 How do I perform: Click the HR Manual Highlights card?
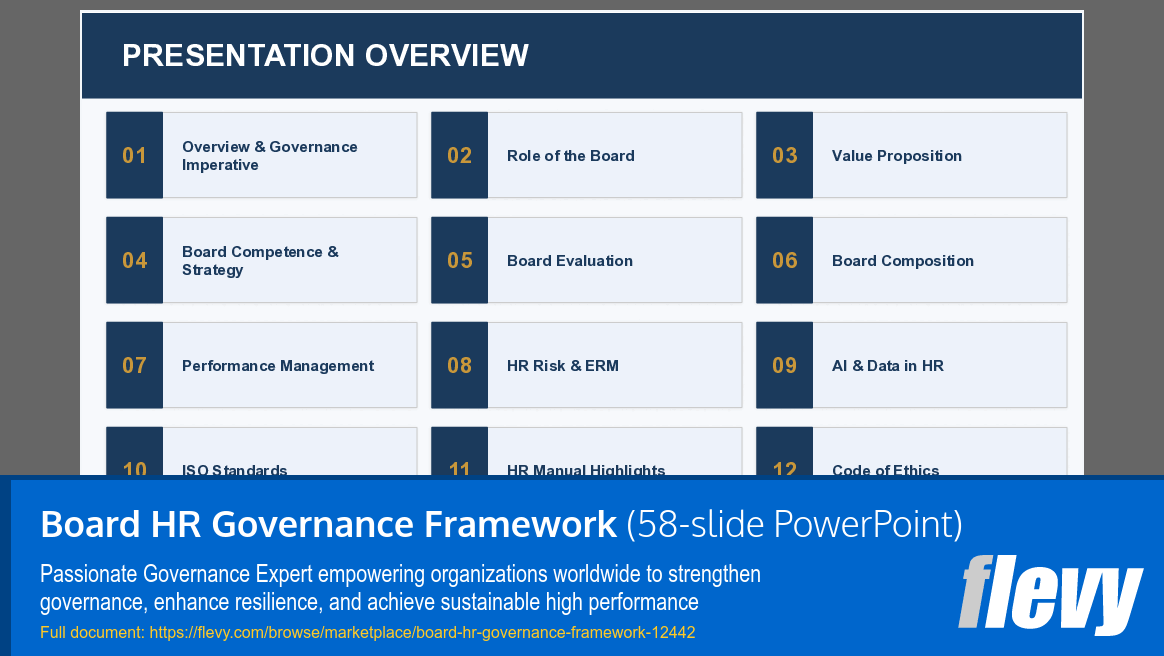(x=586, y=451)
